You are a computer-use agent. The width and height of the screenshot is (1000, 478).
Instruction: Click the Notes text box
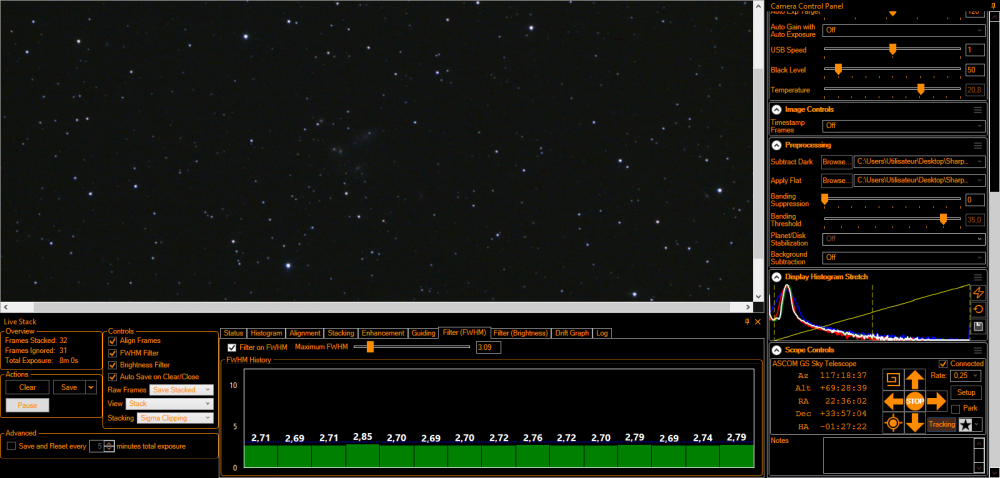click(x=898, y=455)
